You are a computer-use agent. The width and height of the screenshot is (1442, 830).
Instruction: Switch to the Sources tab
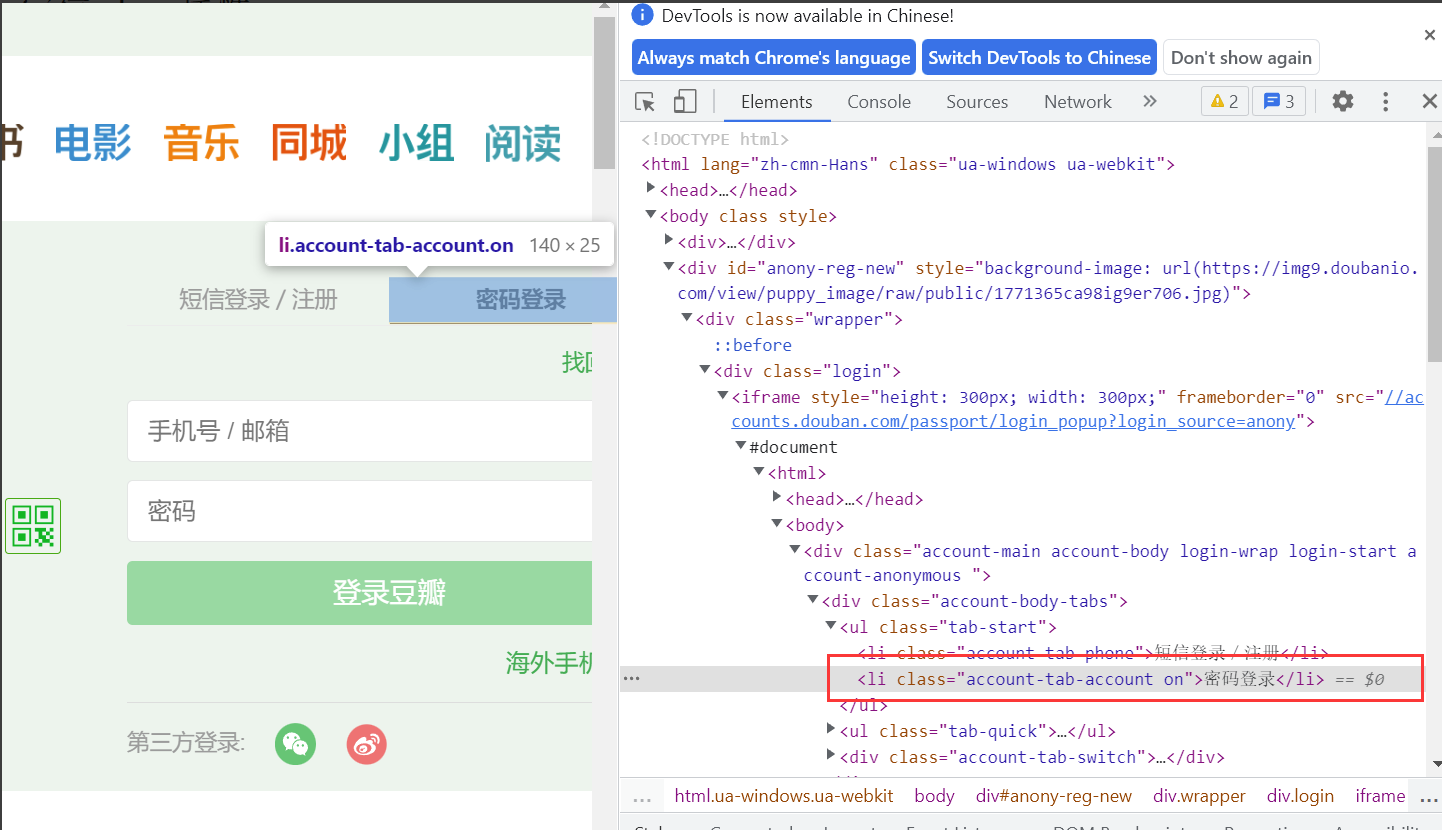click(977, 101)
